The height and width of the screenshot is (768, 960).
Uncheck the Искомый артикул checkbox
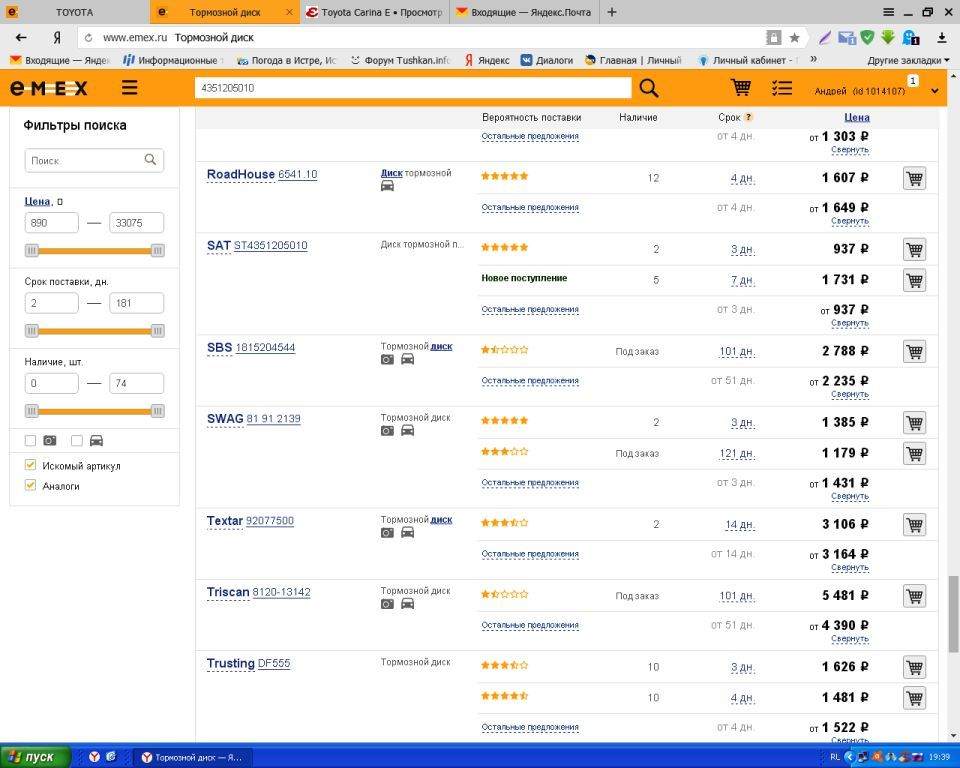30,465
